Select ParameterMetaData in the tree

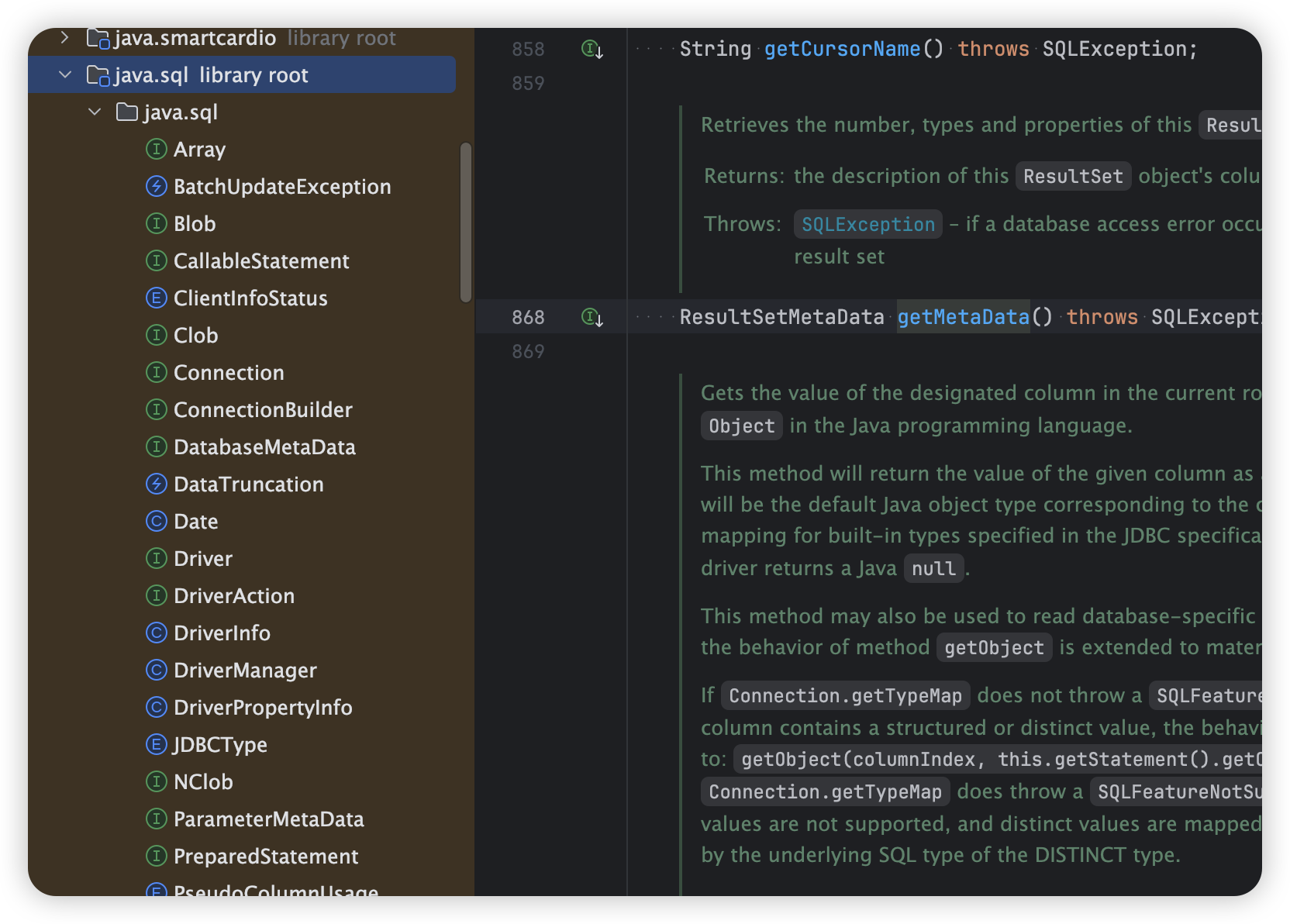268,819
